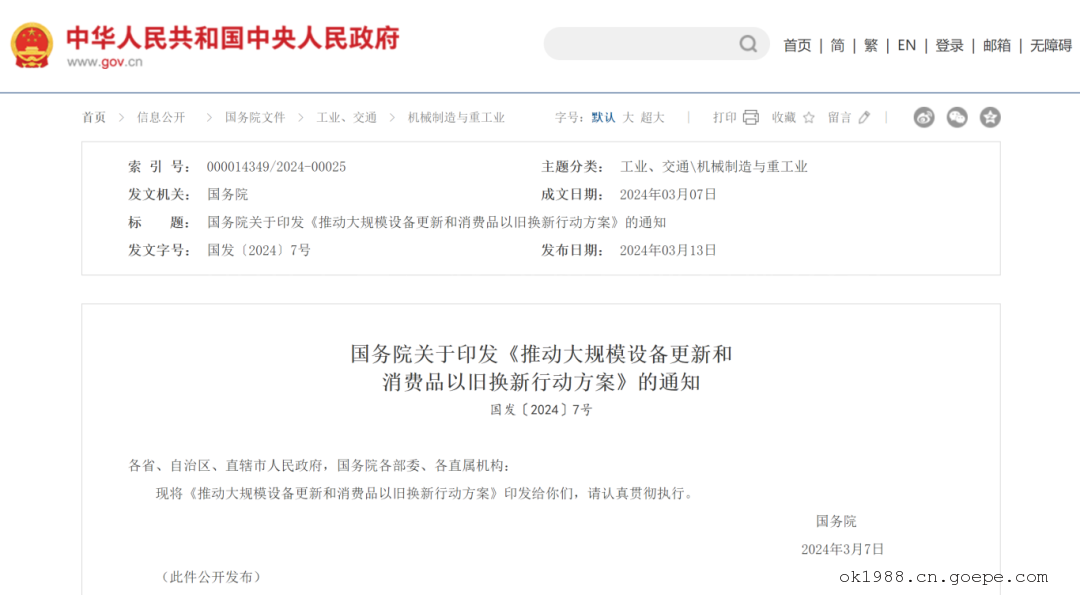This screenshot has width=1080, height=595.
Task: Click the national emblem logo
Action: point(32,45)
